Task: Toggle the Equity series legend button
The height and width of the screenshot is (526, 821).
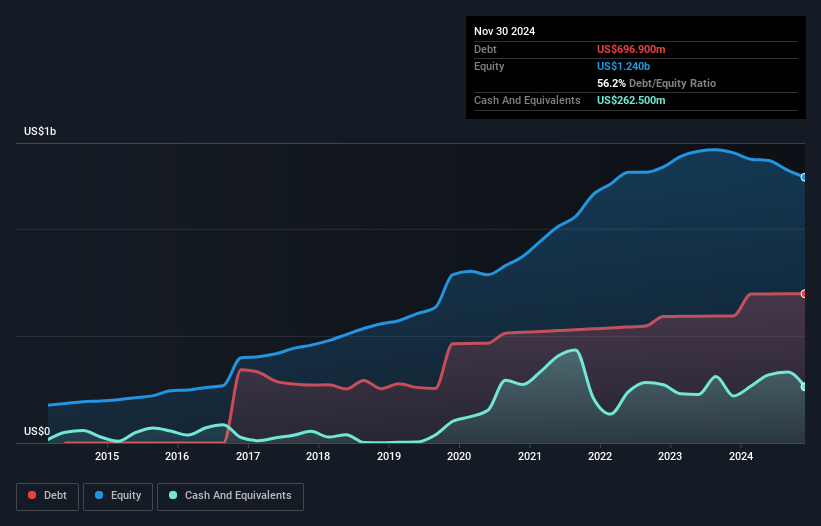Action: point(118,496)
